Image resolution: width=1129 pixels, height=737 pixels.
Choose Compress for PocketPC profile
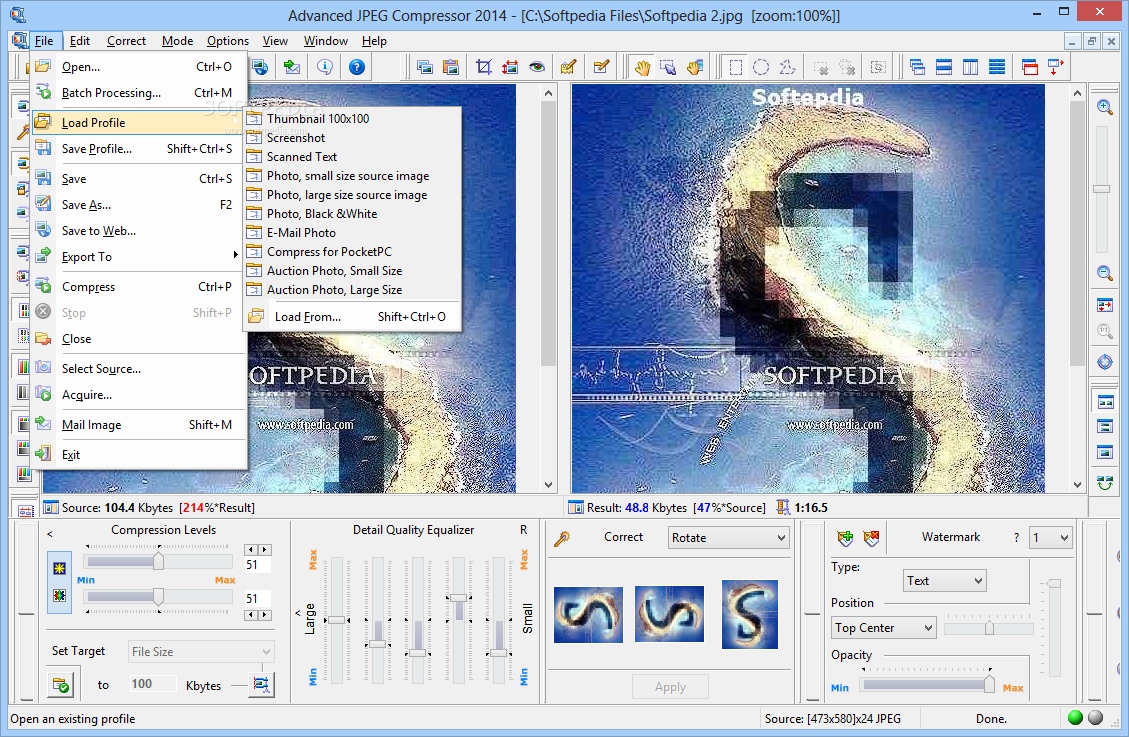tap(353, 252)
